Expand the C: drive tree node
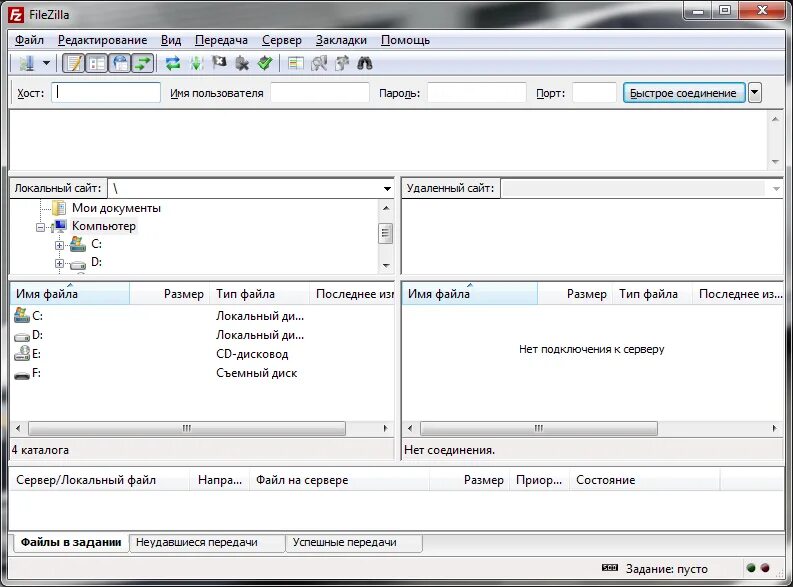The height and width of the screenshot is (587, 793). click(x=59, y=246)
